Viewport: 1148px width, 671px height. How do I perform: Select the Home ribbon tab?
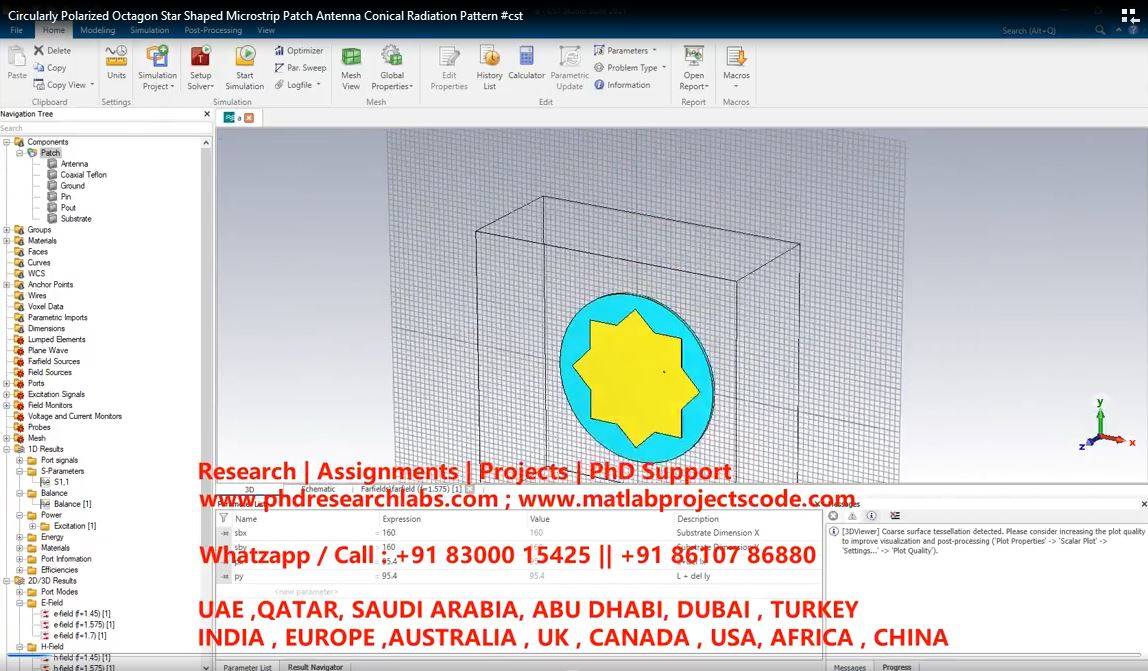coord(53,30)
